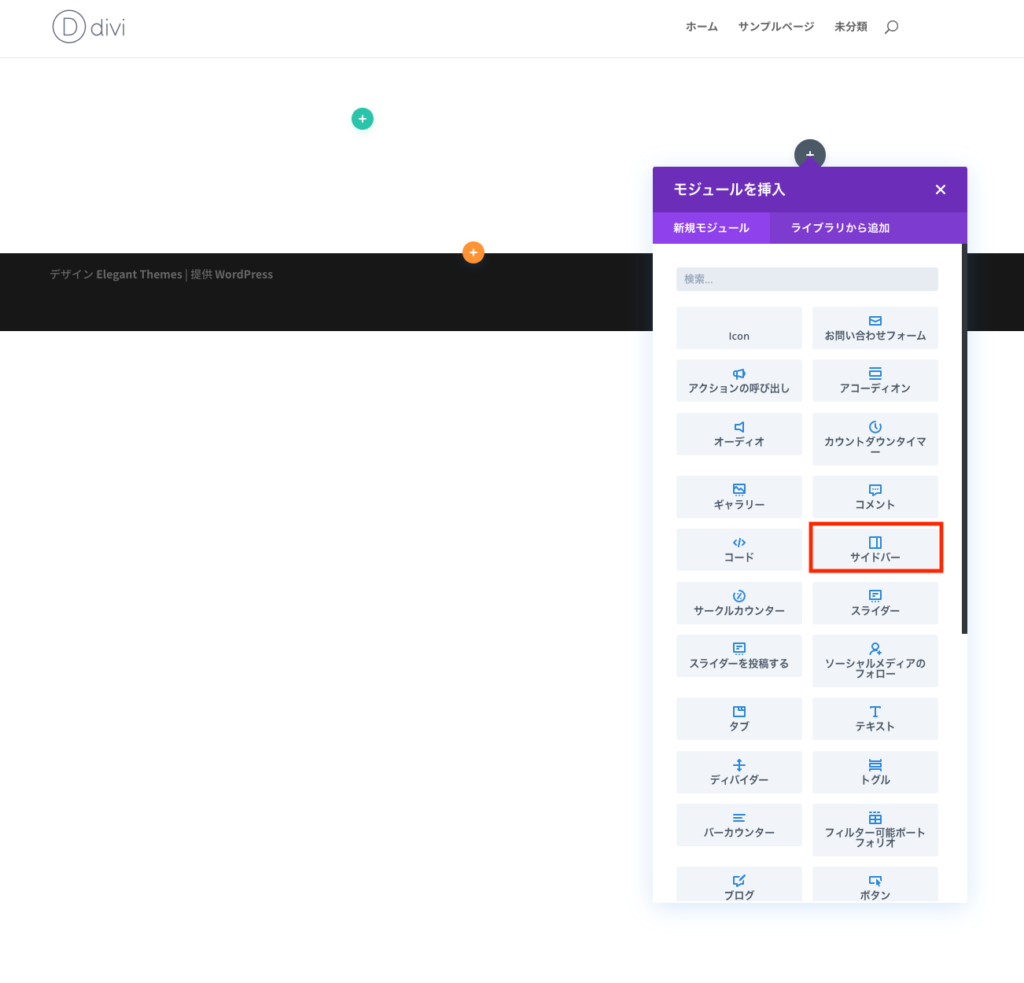Click the green add row plus button
The width and height of the screenshot is (1024, 983).
point(362,119)
